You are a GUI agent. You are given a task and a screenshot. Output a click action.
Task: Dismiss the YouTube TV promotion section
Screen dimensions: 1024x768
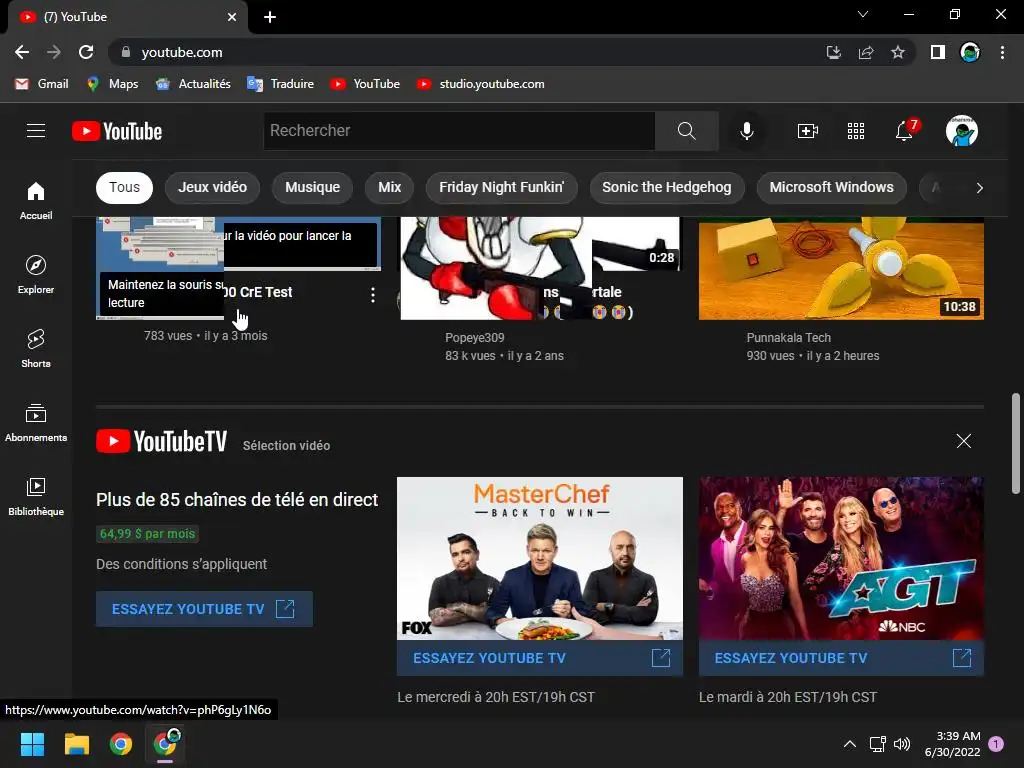[x=964, y=441]
